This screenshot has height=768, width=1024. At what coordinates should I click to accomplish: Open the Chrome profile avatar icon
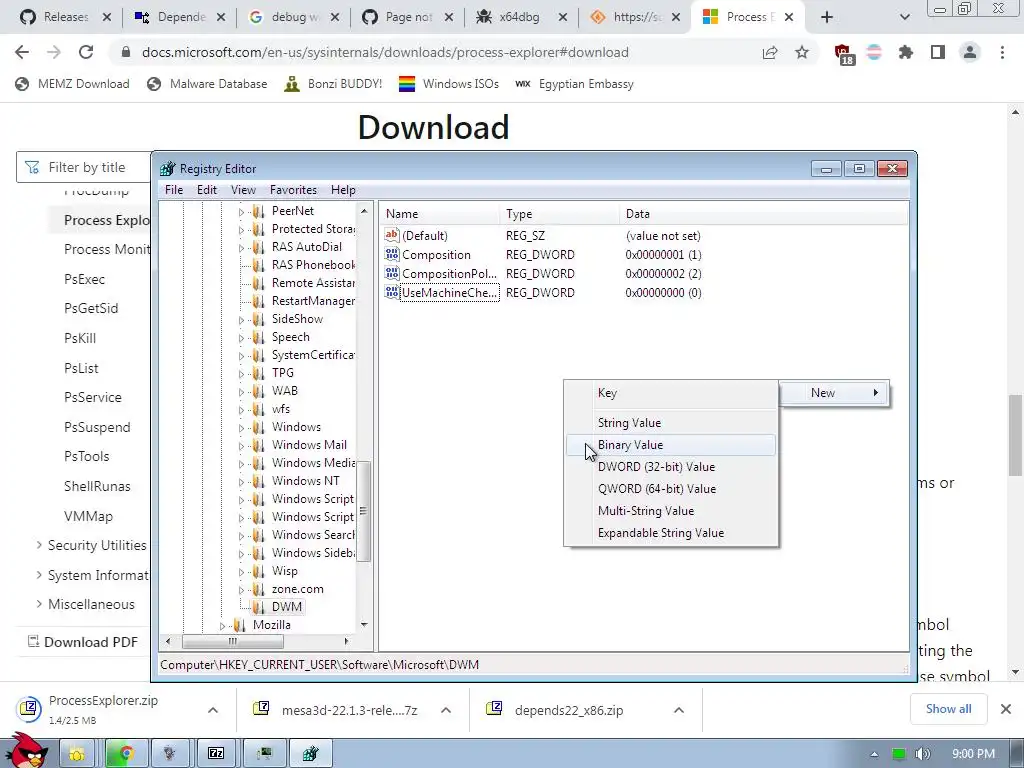(x=970, y=52)
